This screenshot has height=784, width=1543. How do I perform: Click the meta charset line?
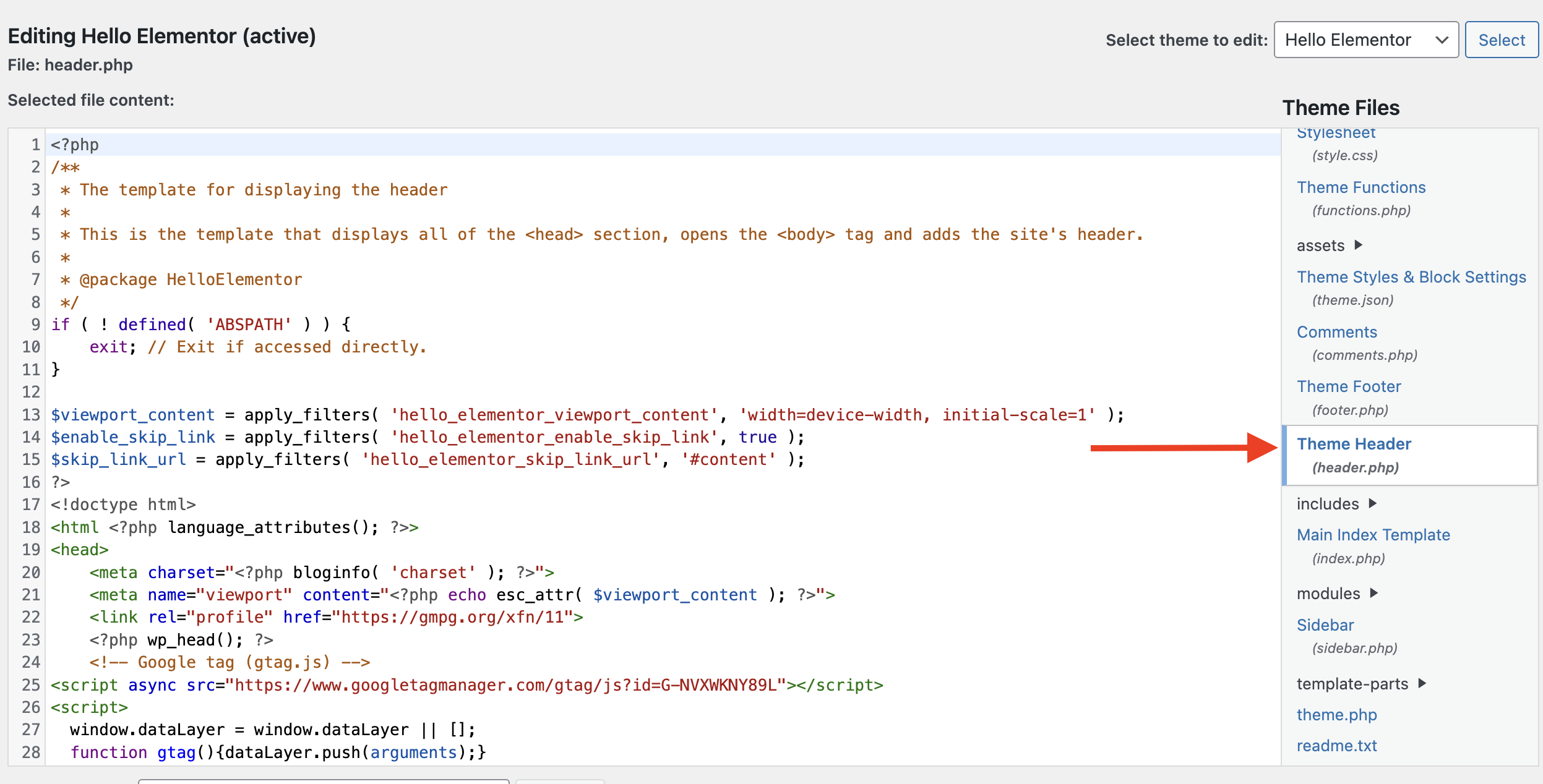[322, 573]
